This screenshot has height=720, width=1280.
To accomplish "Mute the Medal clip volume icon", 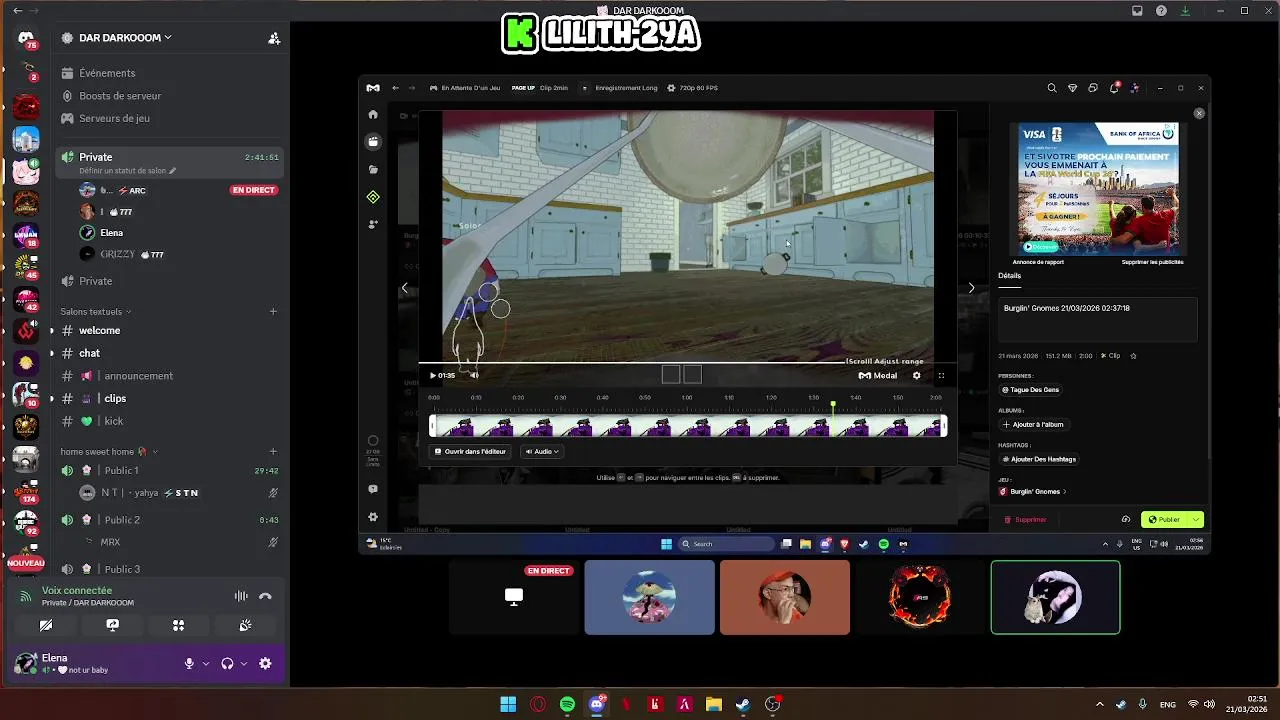I will click(x=475, y=376).
